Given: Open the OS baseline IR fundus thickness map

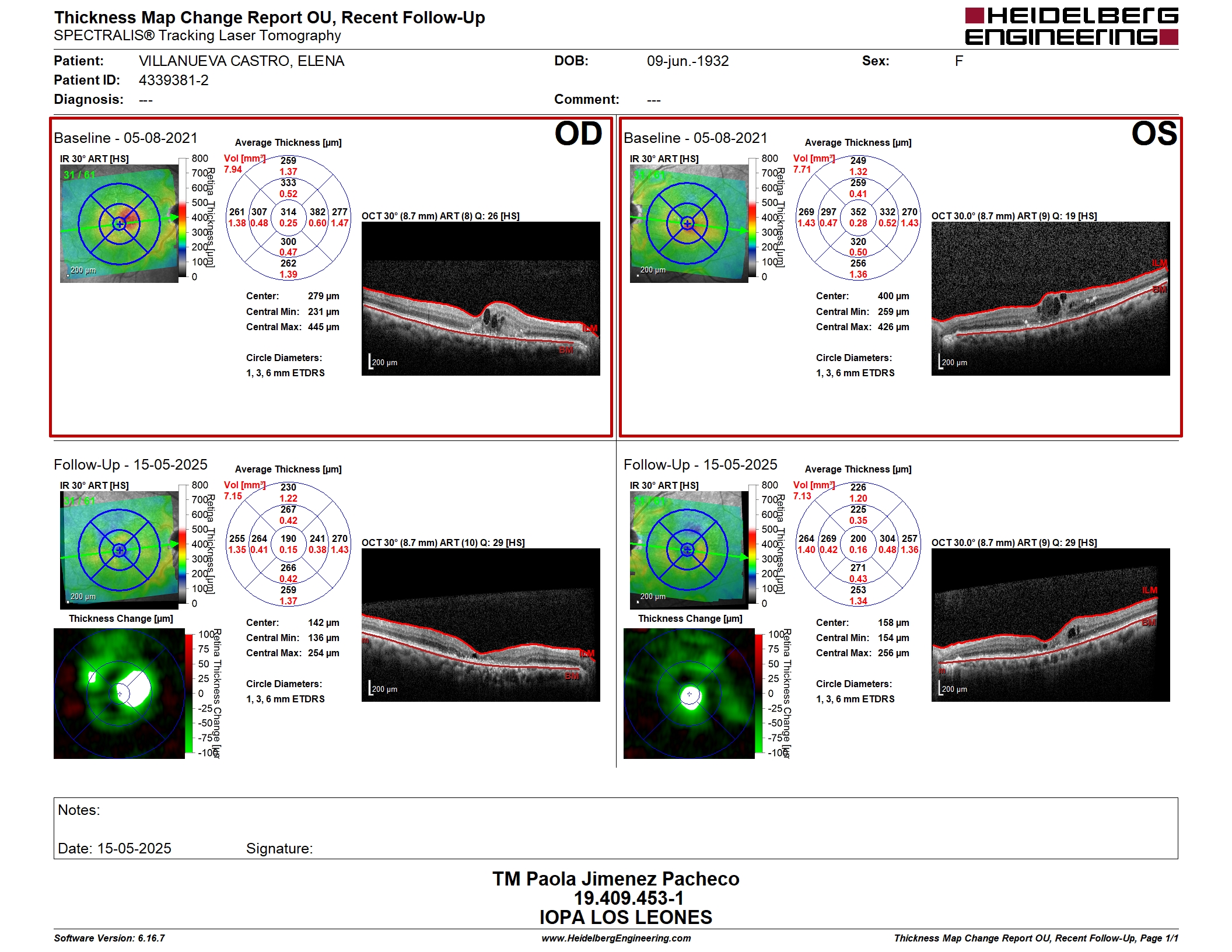Looking at the screenshot, I should point(689,223).
